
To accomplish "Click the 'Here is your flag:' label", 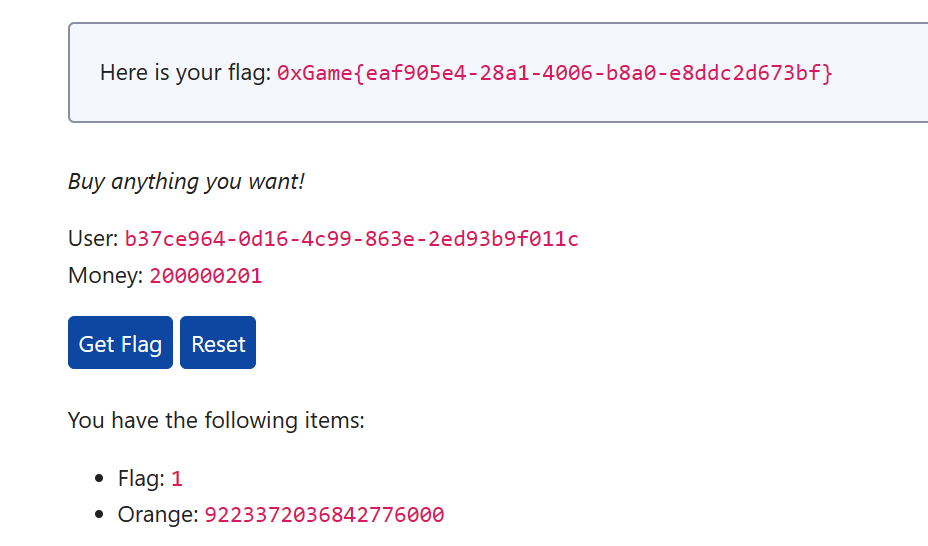I will click(185, 73).
